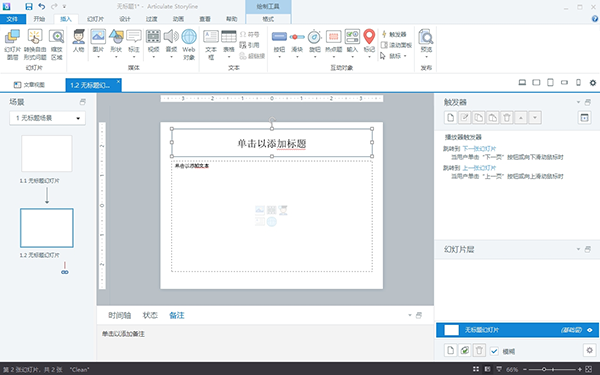Viewport: 600px width, 375px height.
Task: Click the zoom region (缩放区域) icon
Action: [x=57, y=36]
